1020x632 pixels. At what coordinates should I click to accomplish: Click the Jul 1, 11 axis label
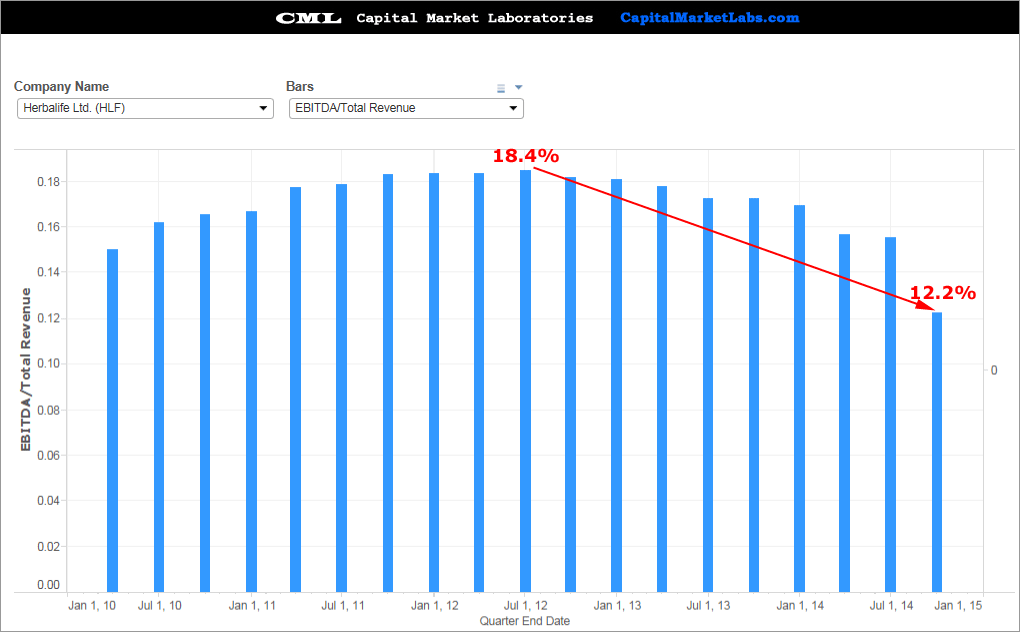click(343, 605)
